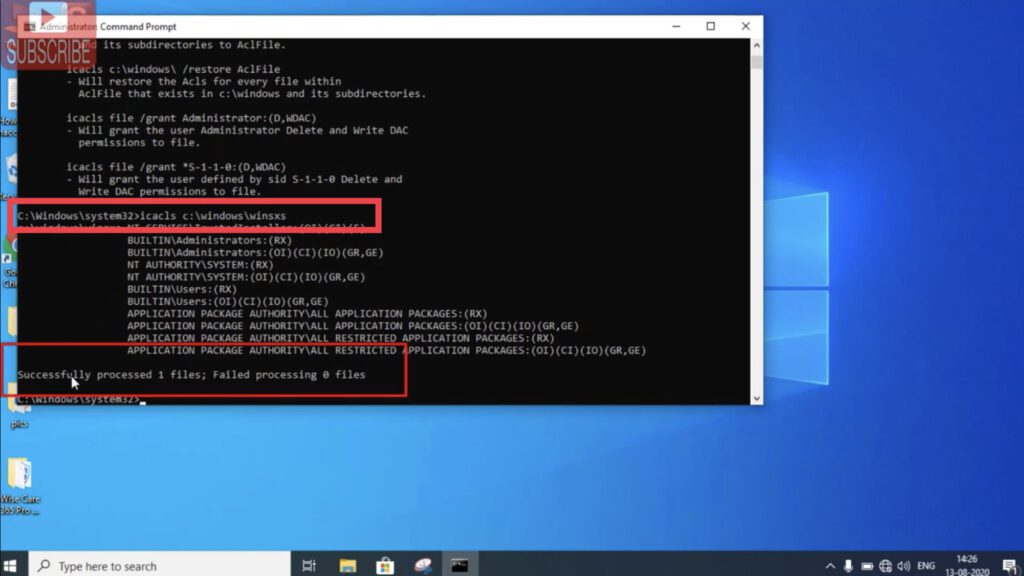Click the 'BUILTIN\Users:(RX)' output line
Image resolution: width=1024 pixels, height=576 pixels.
point(182,289)
